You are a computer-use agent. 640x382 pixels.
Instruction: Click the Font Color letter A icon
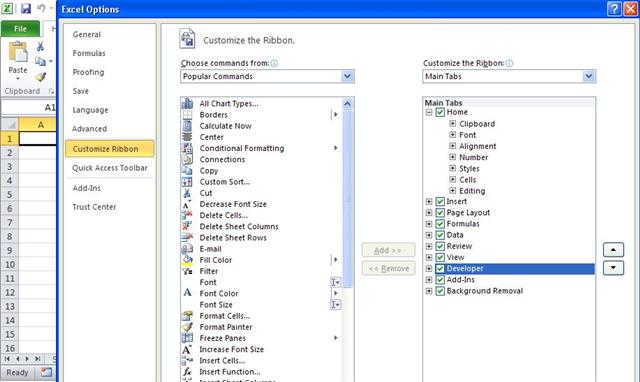[187, 293]
